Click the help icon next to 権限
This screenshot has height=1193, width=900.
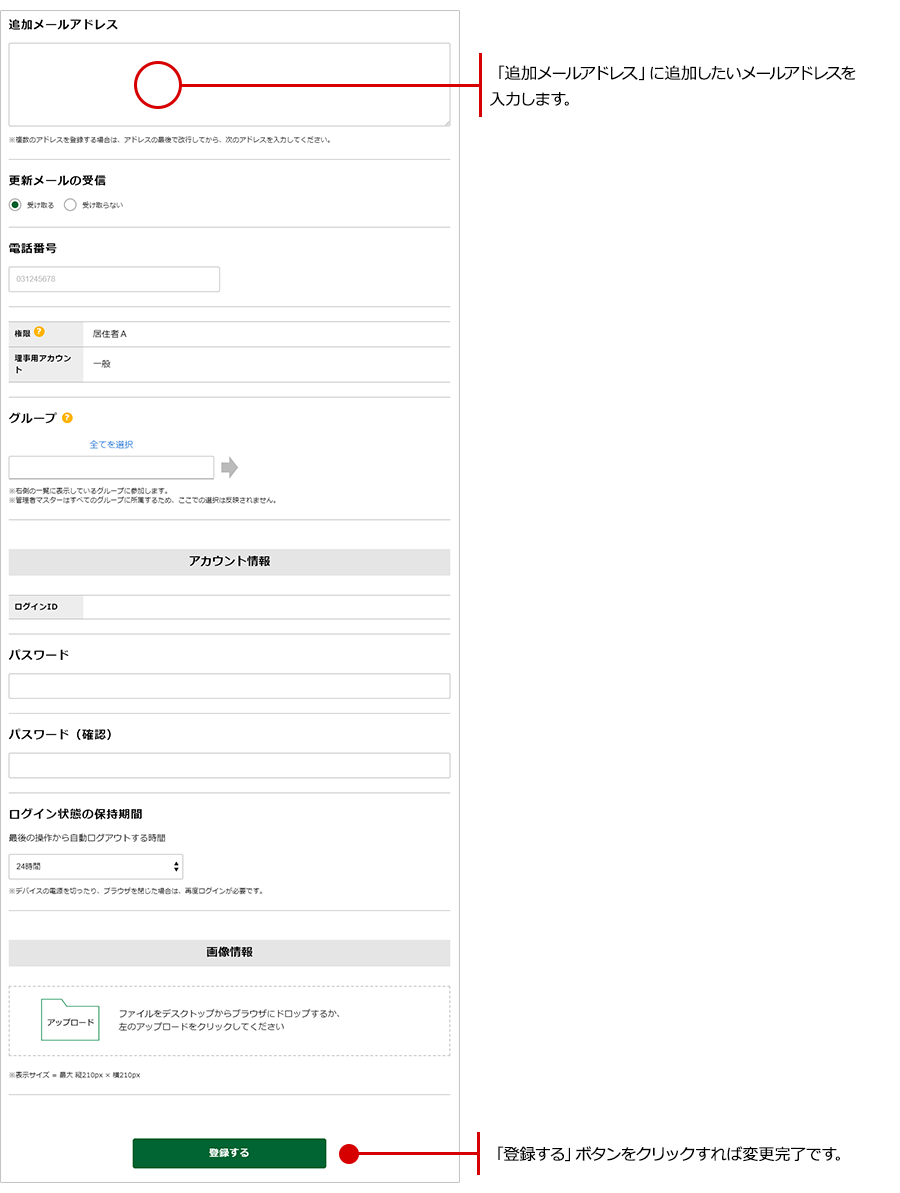click(39, 332)
